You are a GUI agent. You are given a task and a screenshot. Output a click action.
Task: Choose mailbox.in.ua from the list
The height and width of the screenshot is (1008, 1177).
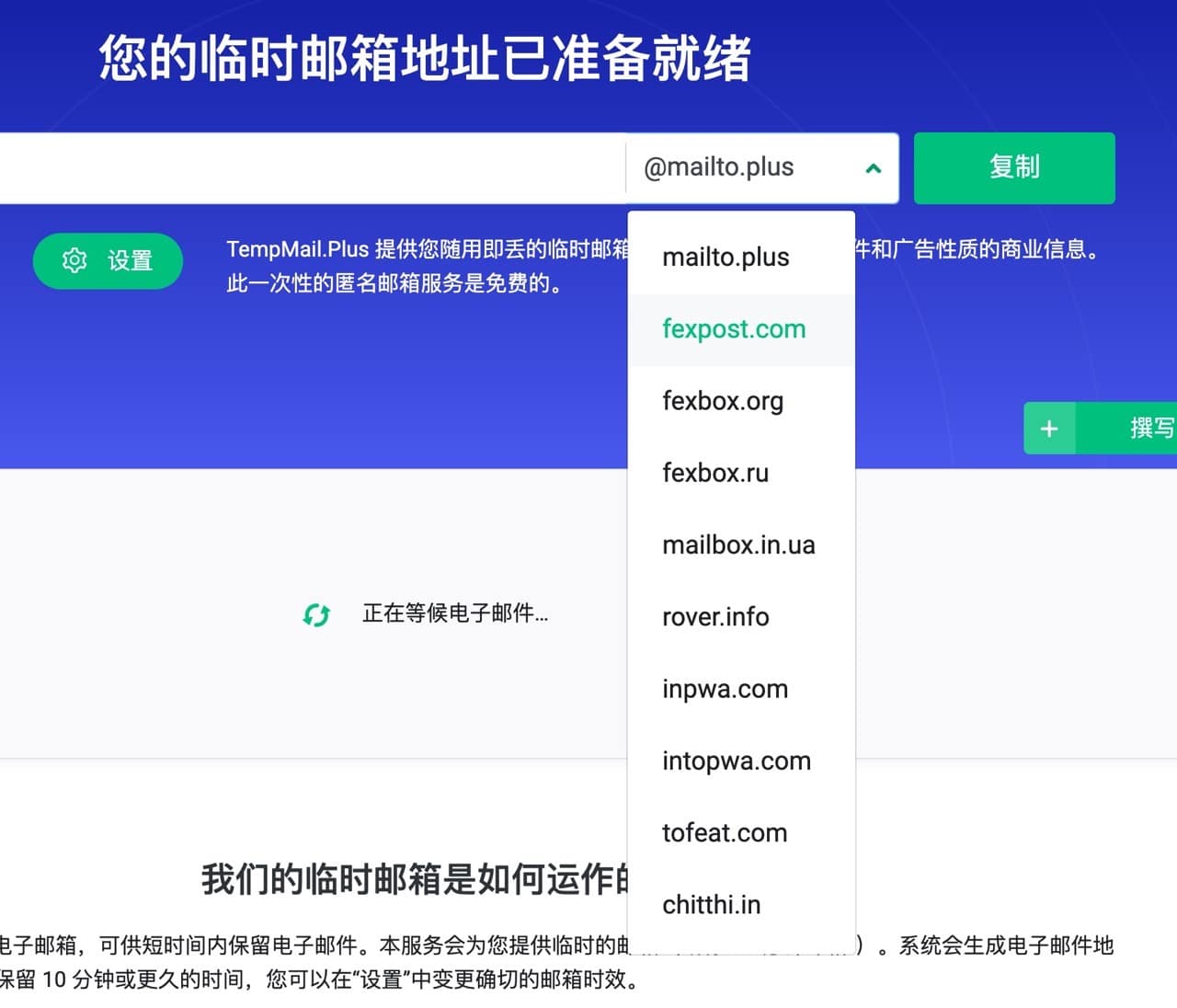pos(741,545)
